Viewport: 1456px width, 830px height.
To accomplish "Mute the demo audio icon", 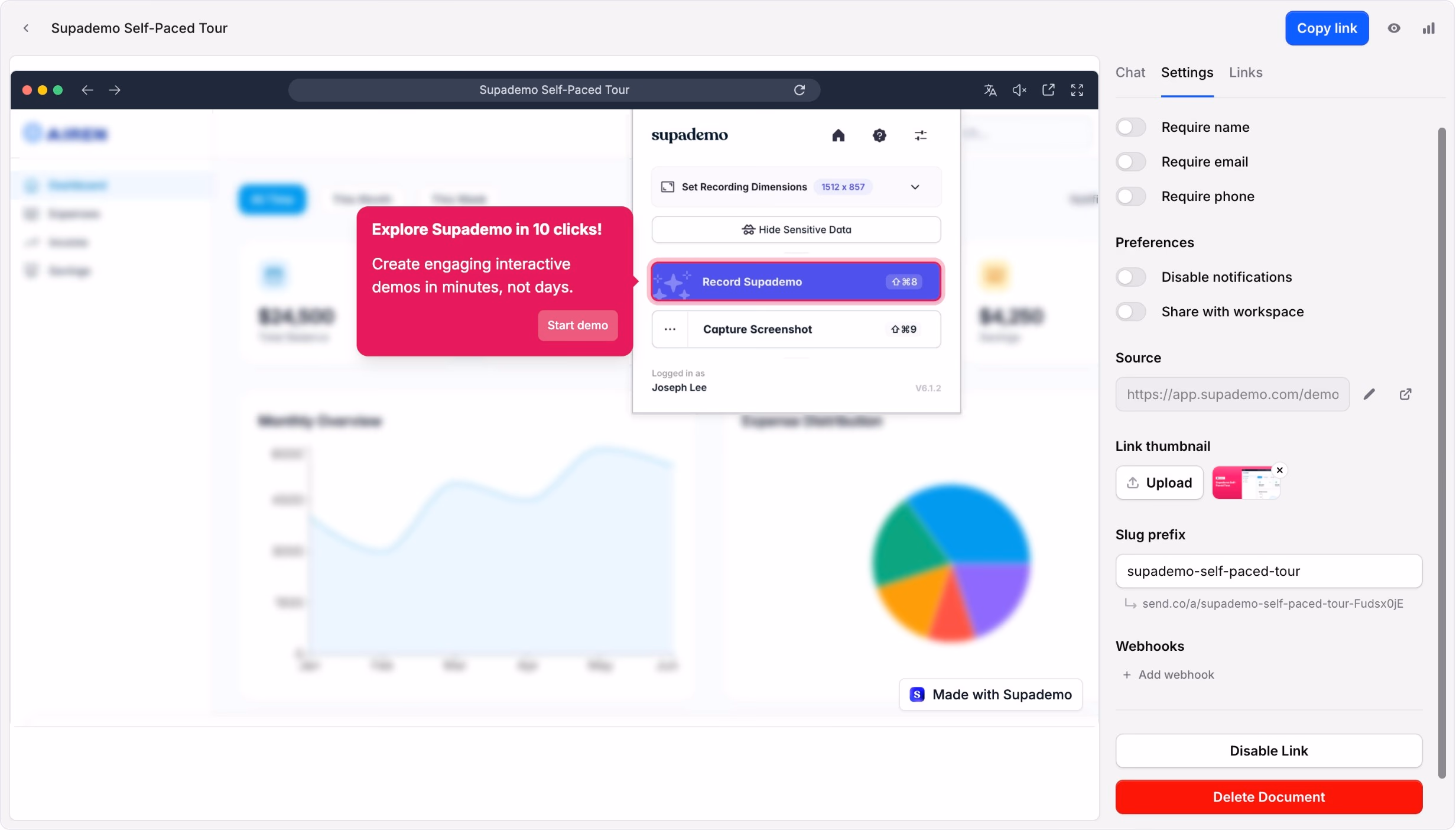I will pos(1019,90).
